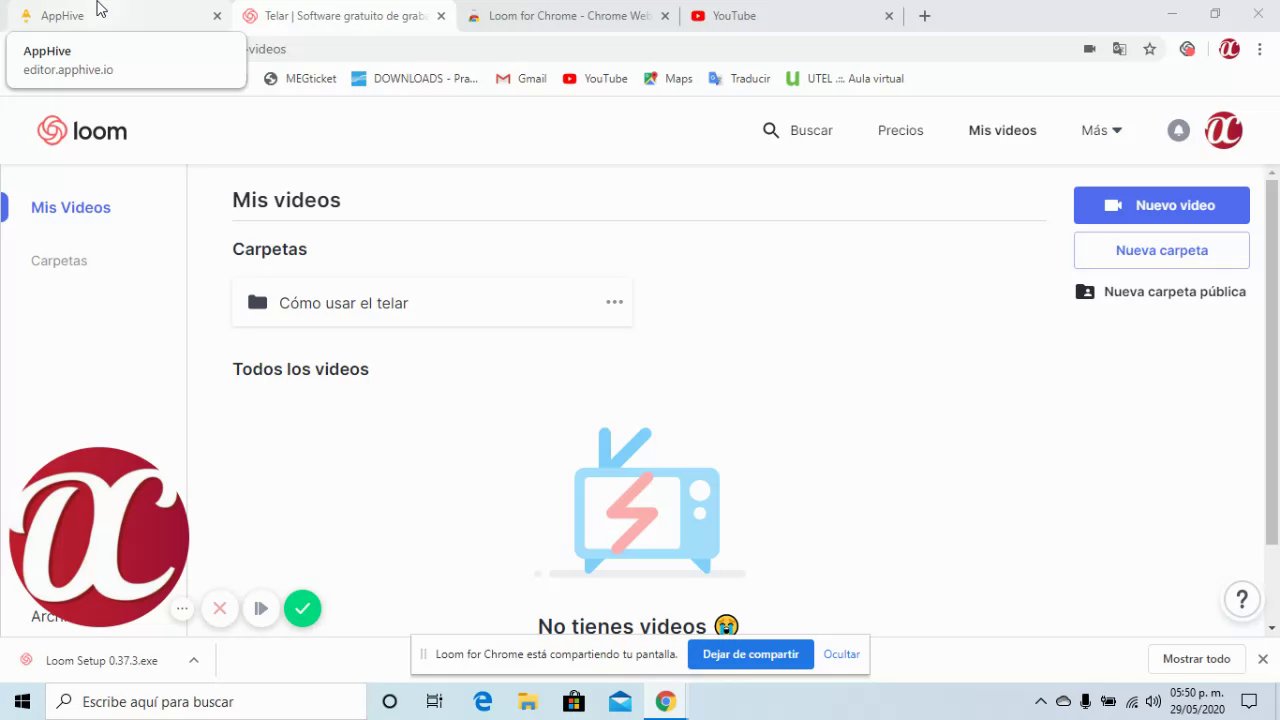Screen dimensions: 1280x720
Task: Open Chrome profile avatar in toolbar
Action: (1229, 49)
